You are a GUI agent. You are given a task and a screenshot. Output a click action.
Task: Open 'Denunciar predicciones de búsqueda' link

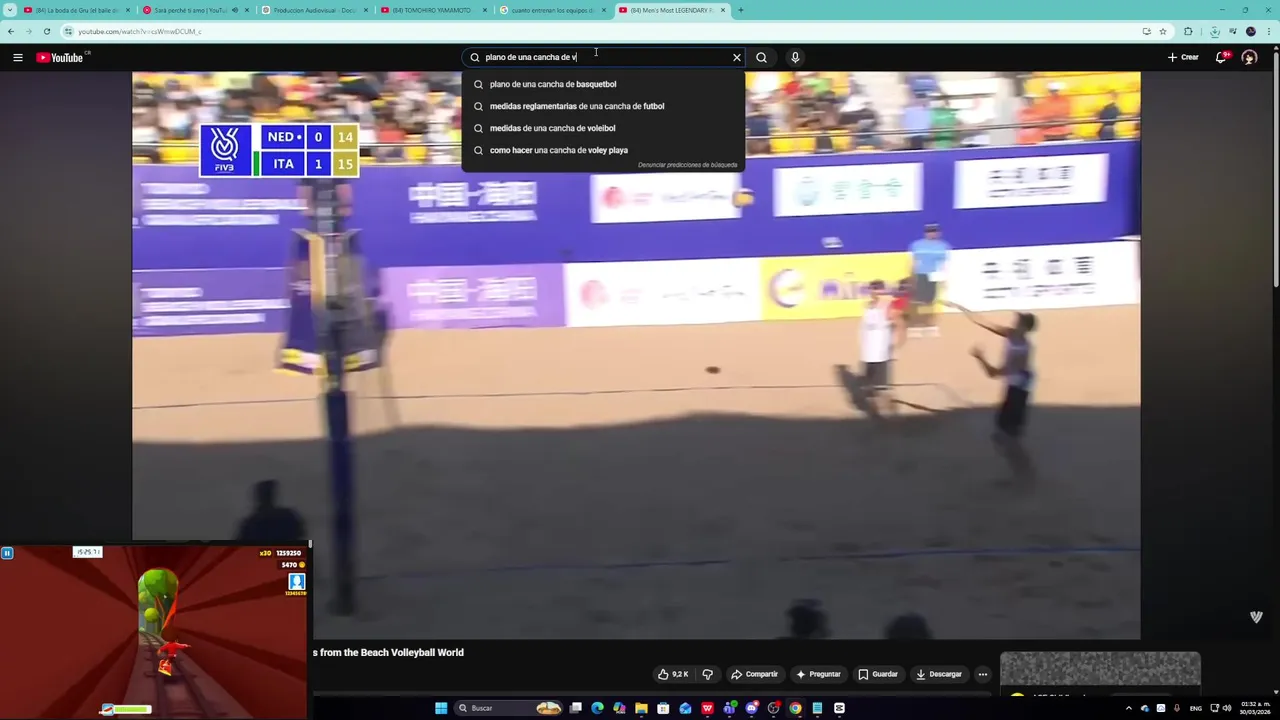pos(687,165)
